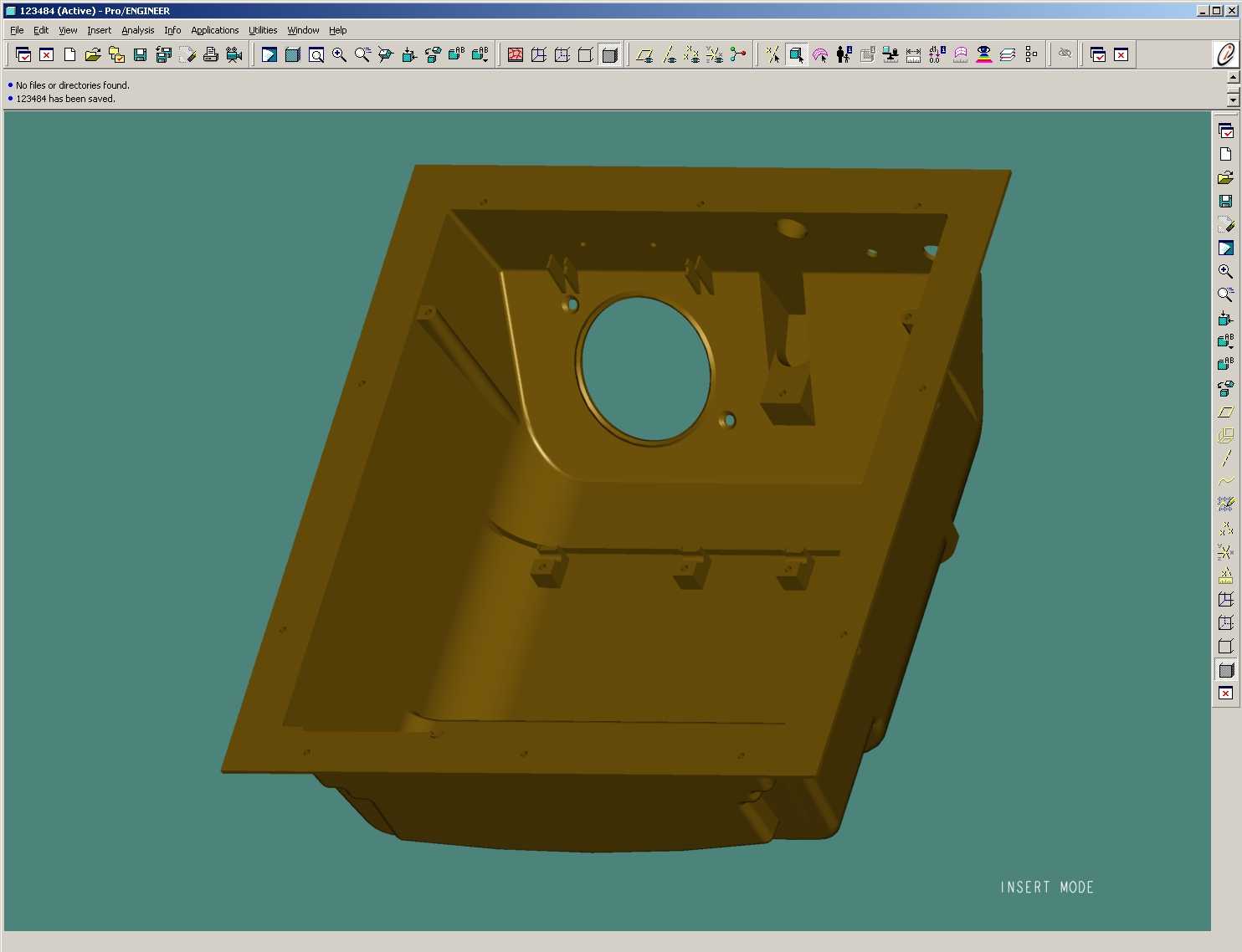Image resolution: width=1242 pixels, height=952 pixels.
Task: Open the View menu
Action: [68, 30]
